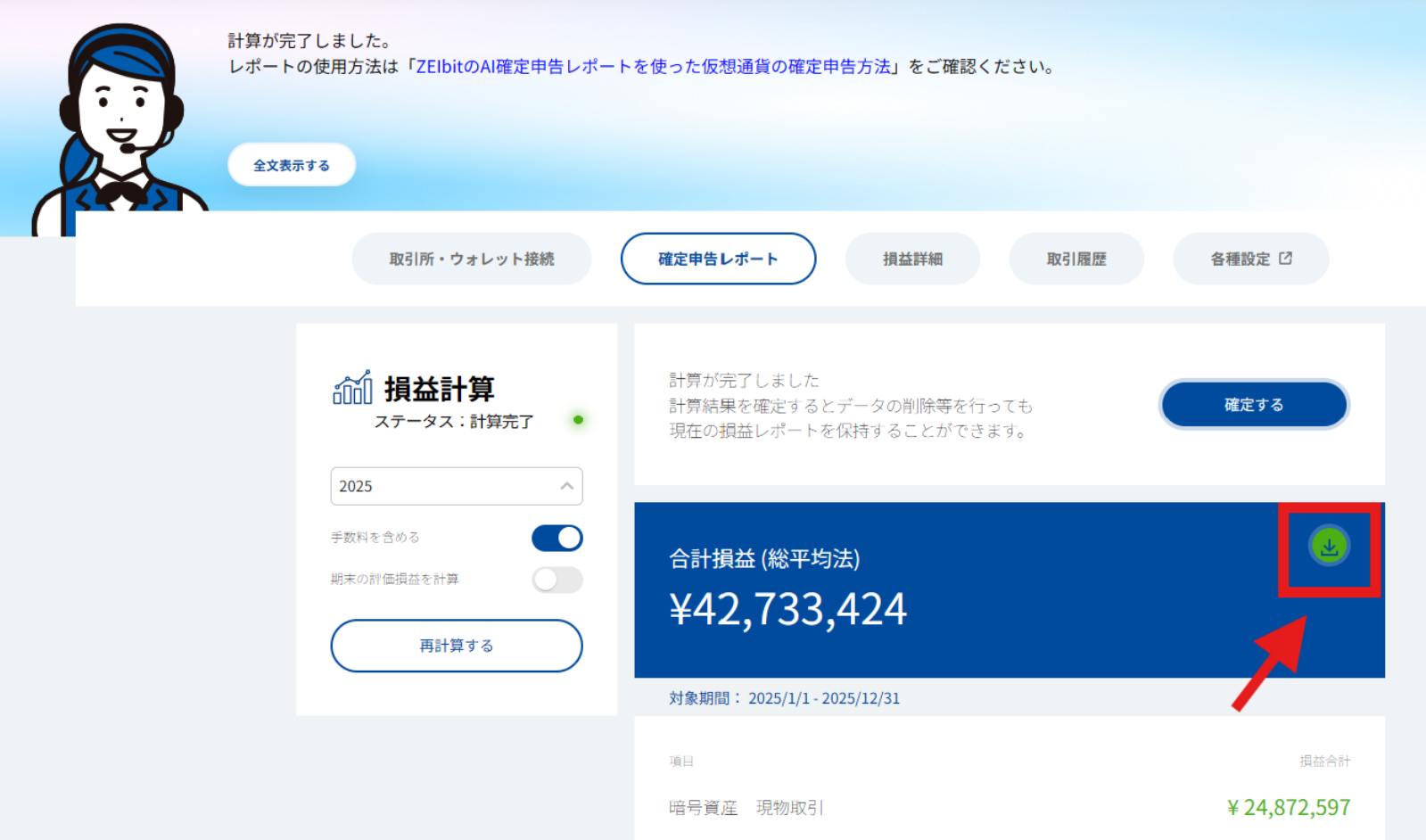Go to the 取引履歴 tab
The width and height of the screenshot is (1426, 840).
coord(1076,259)
